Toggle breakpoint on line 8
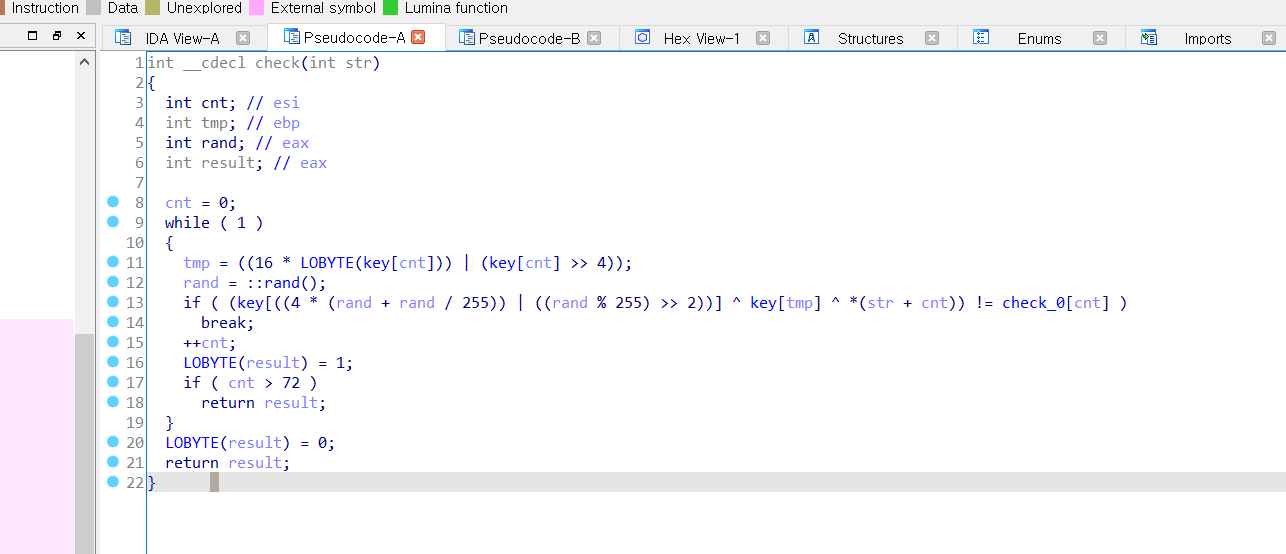The height and width of the screenshot is (554, 1286). click(113, 202)
